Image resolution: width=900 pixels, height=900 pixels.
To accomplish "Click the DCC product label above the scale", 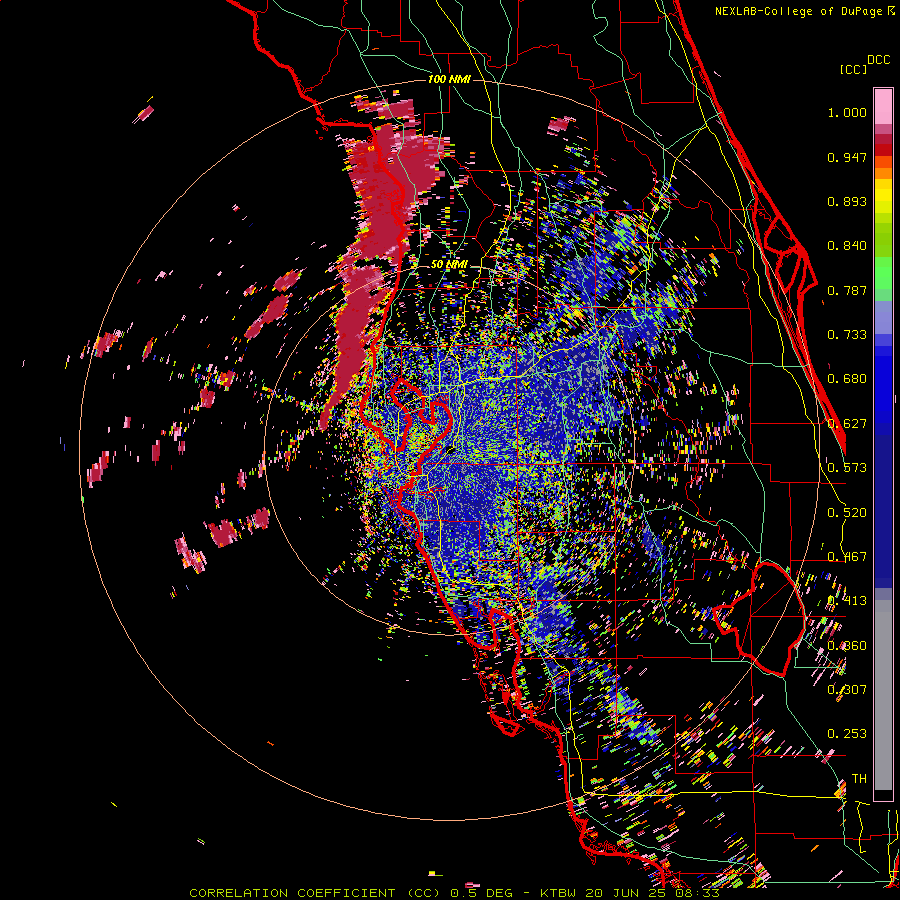I will [x=878, y=60].
